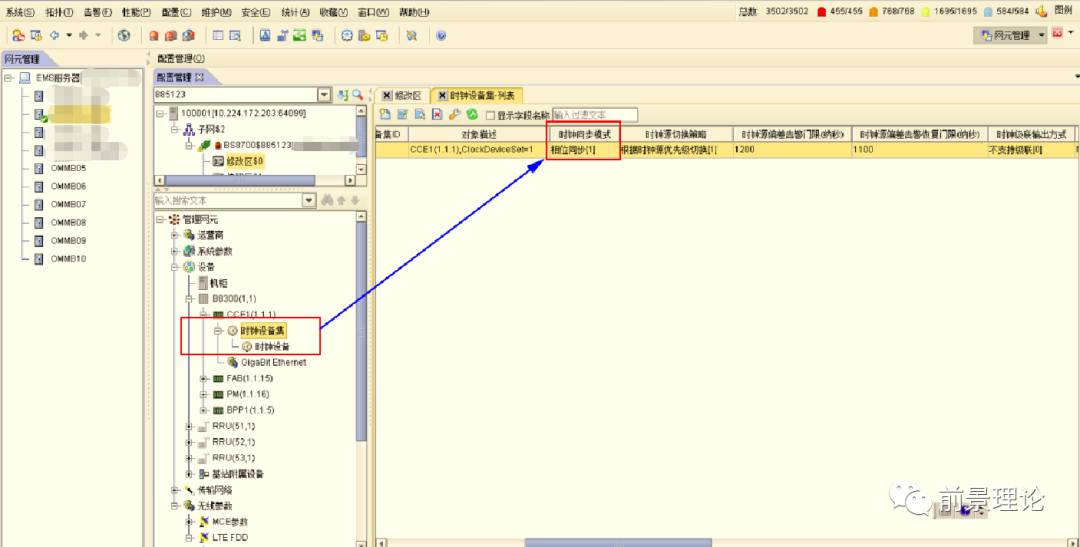Screen dimensions: 1080x547
Task: Click the 时钟同步模式 column header
Action: (x=584, y=133)
